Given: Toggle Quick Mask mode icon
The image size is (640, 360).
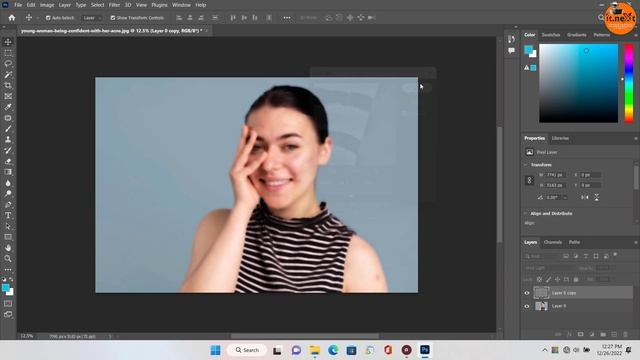Looking at the screenshot, I should pyautogui.click(x=8, y=303).
